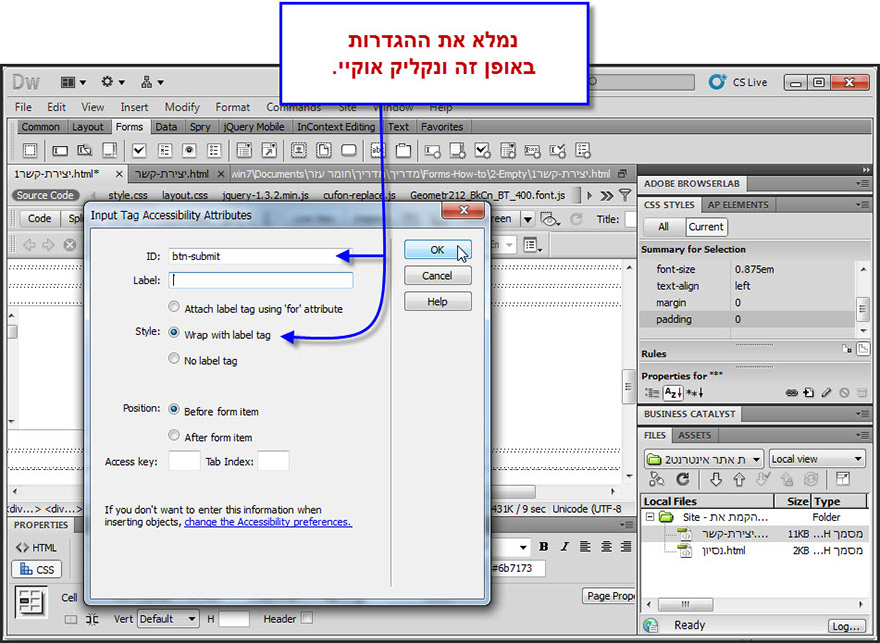This screenshot has height=643, width=880.
Task: Select the Wrap with label tag option
Action: (176, 335)
